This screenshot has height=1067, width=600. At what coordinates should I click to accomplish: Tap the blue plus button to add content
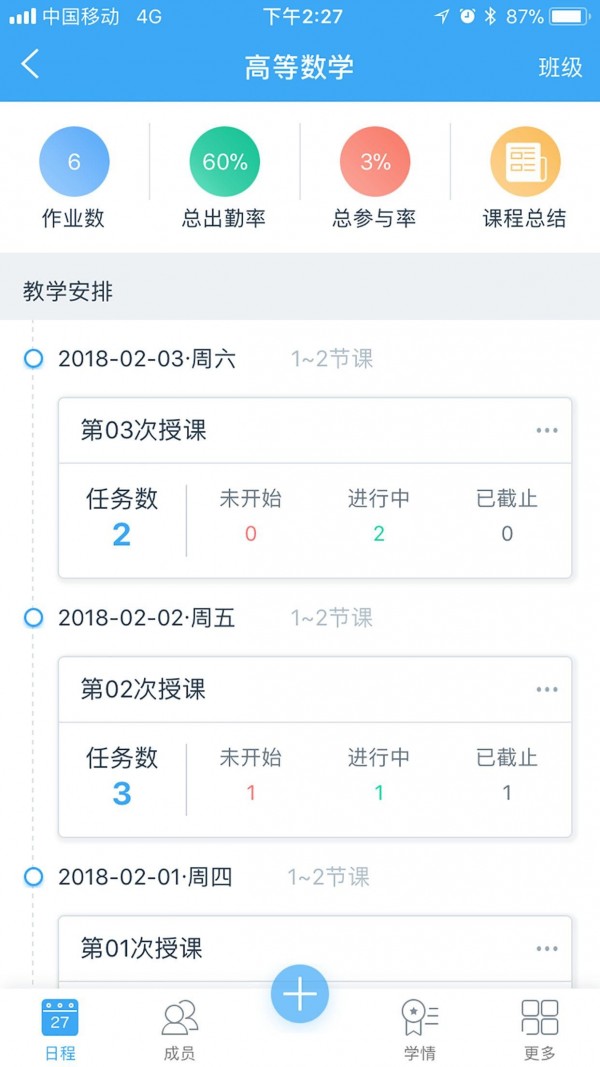299,993
